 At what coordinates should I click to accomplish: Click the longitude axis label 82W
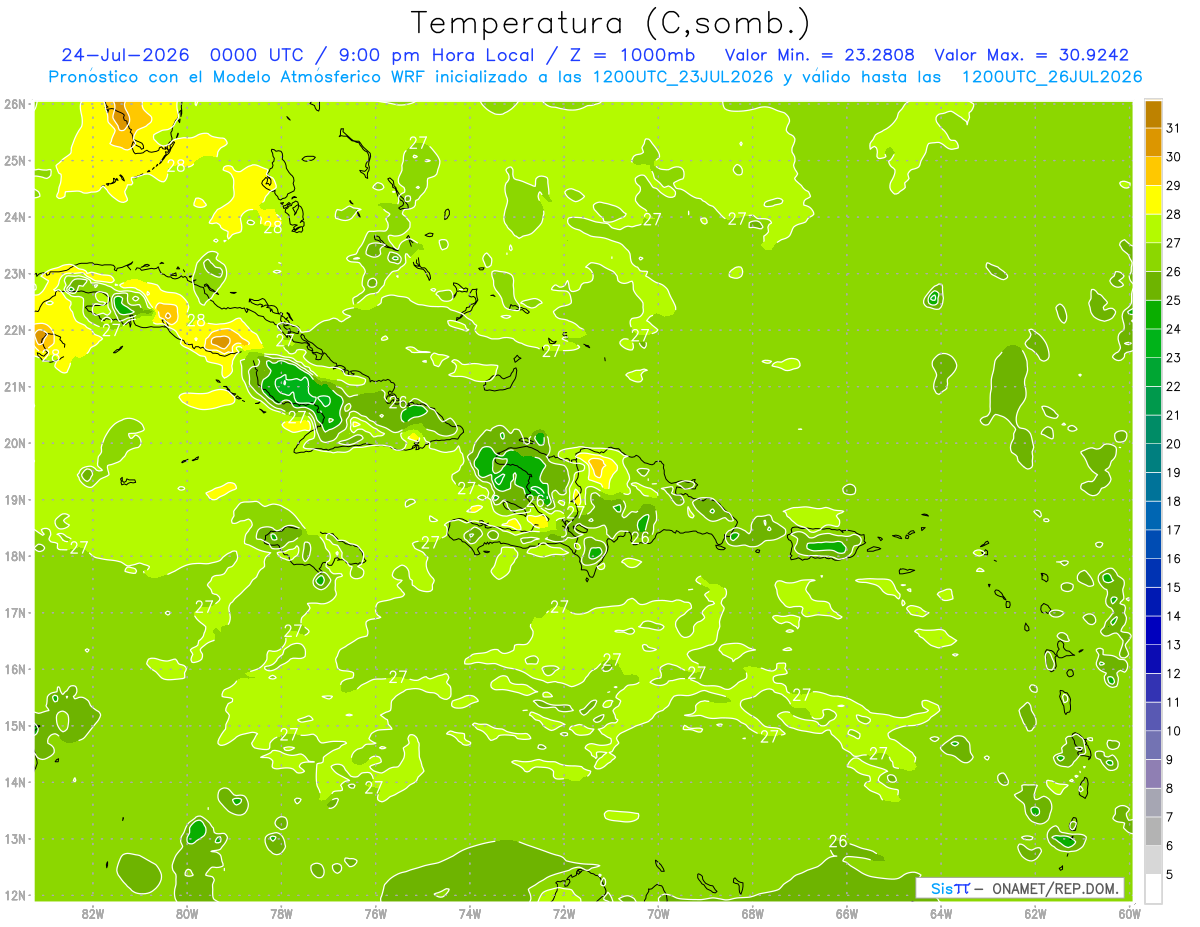point(93,913)
